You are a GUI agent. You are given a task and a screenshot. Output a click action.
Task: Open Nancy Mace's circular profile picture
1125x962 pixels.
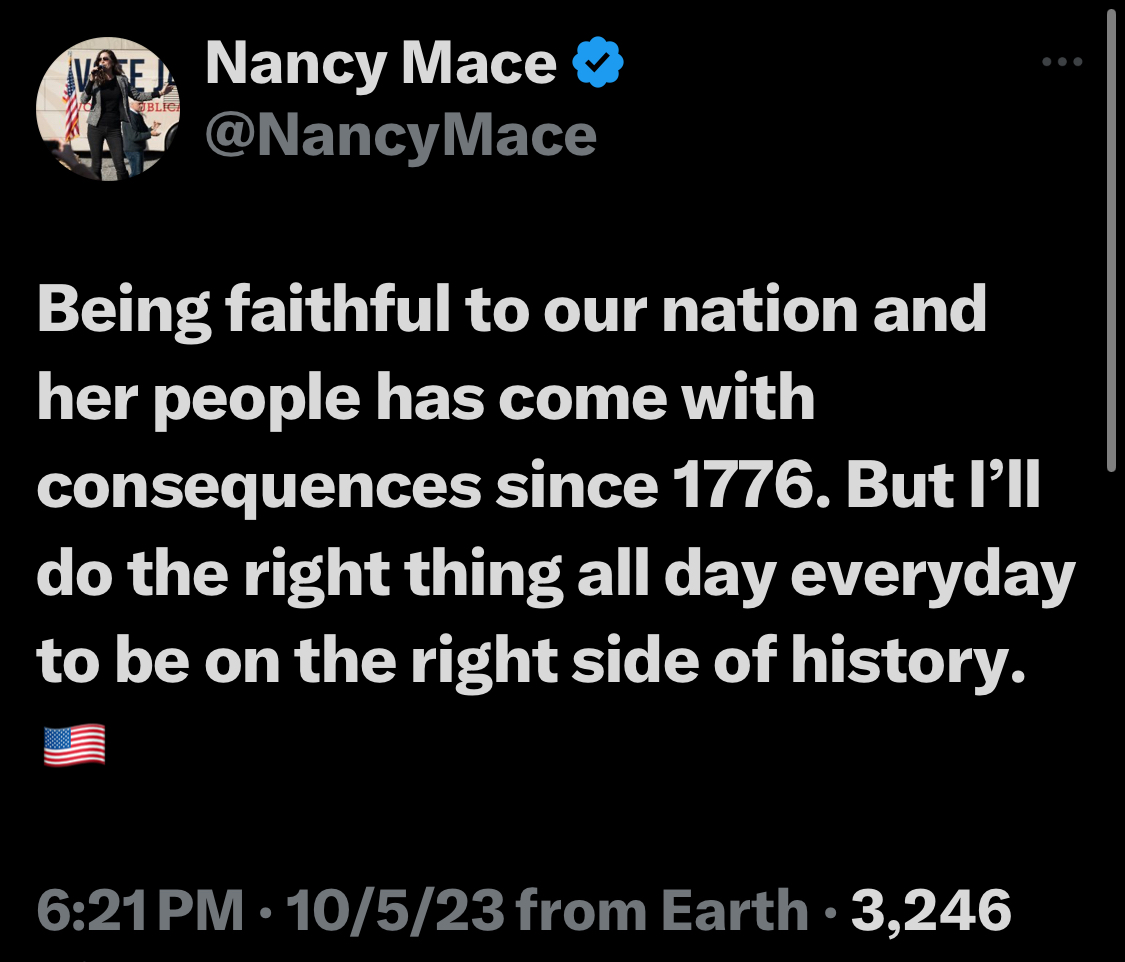point(108,108)
